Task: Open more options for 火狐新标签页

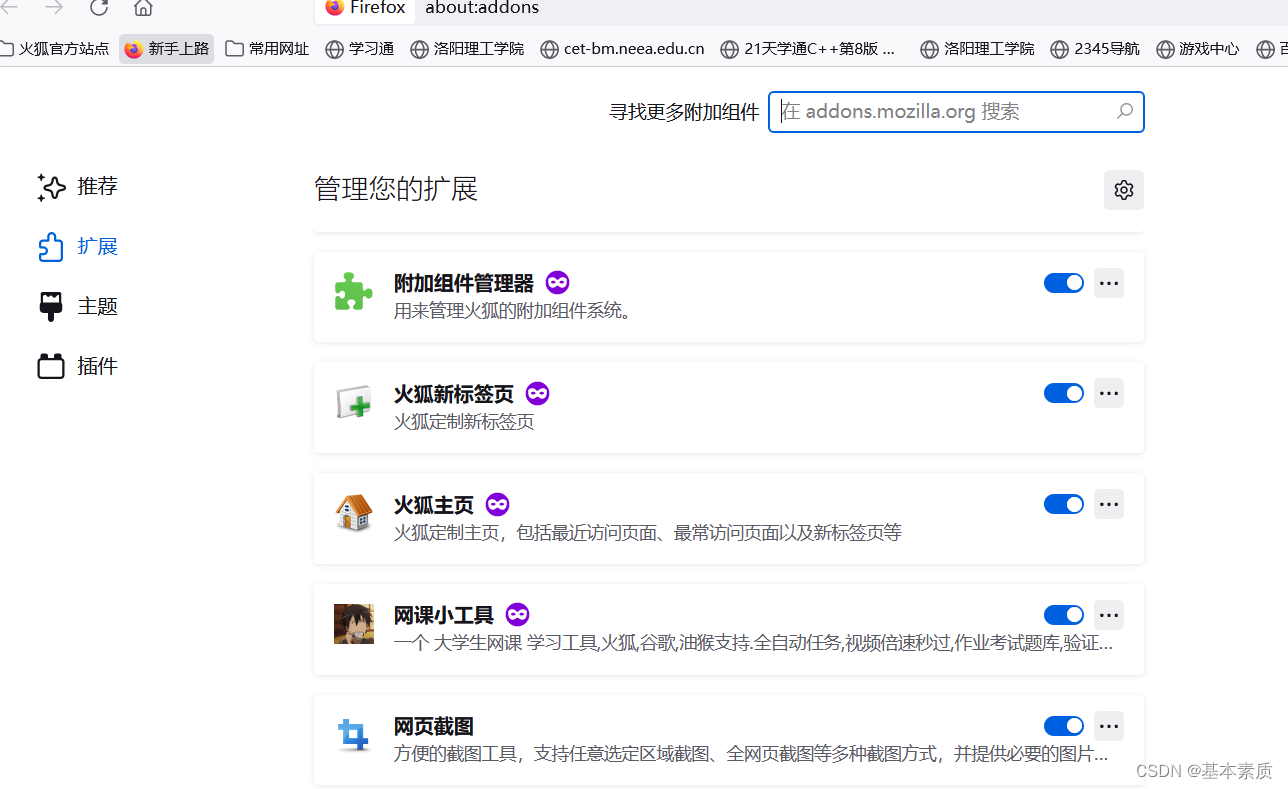Action: pos(1109,393)
